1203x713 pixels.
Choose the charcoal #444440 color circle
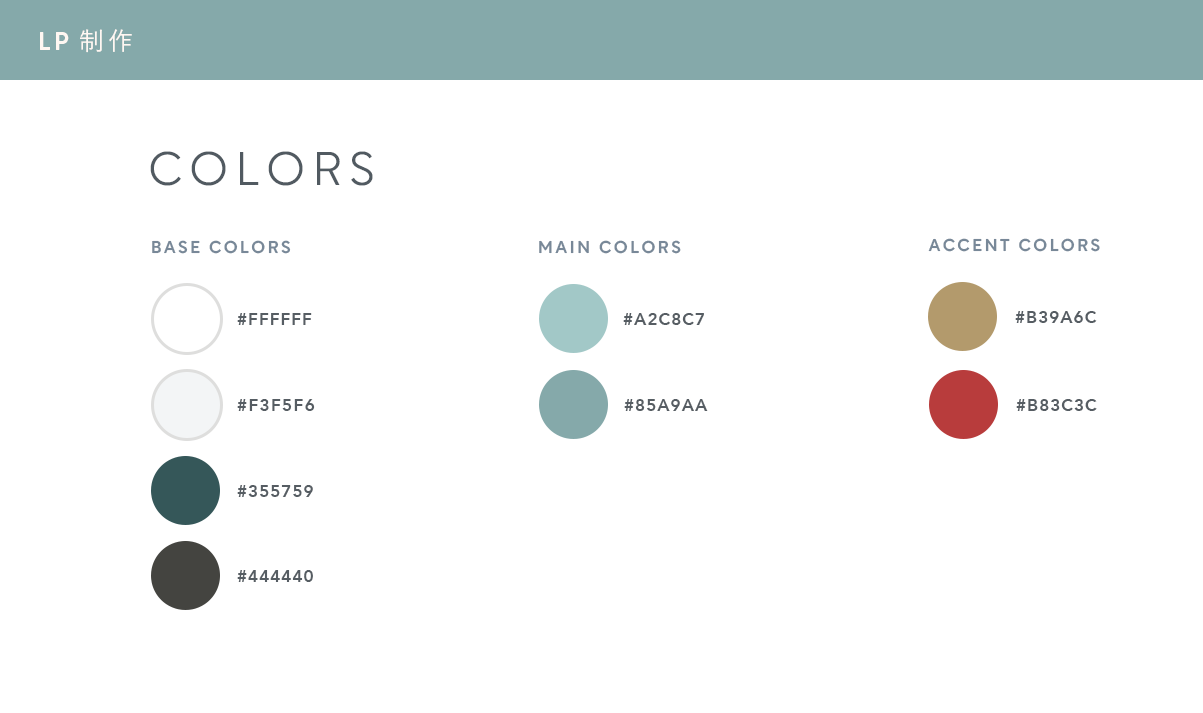tap(185, 575)
